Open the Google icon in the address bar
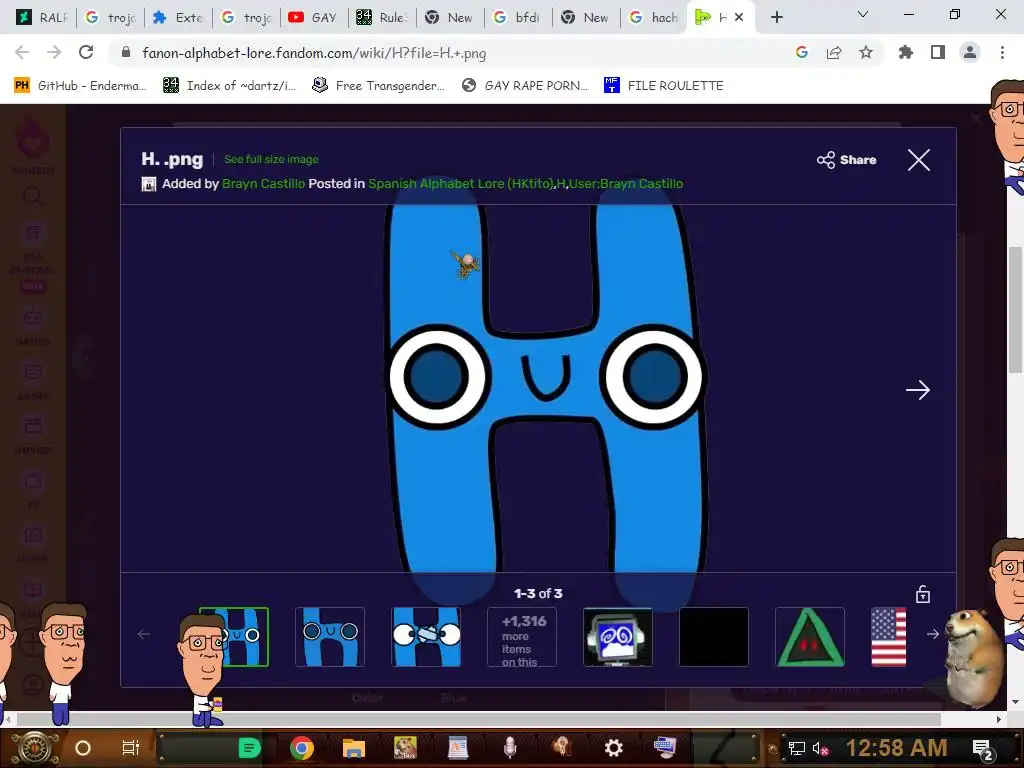This screenshot has height=768, width=1024. pyautogui.click(x=802, y=52)
